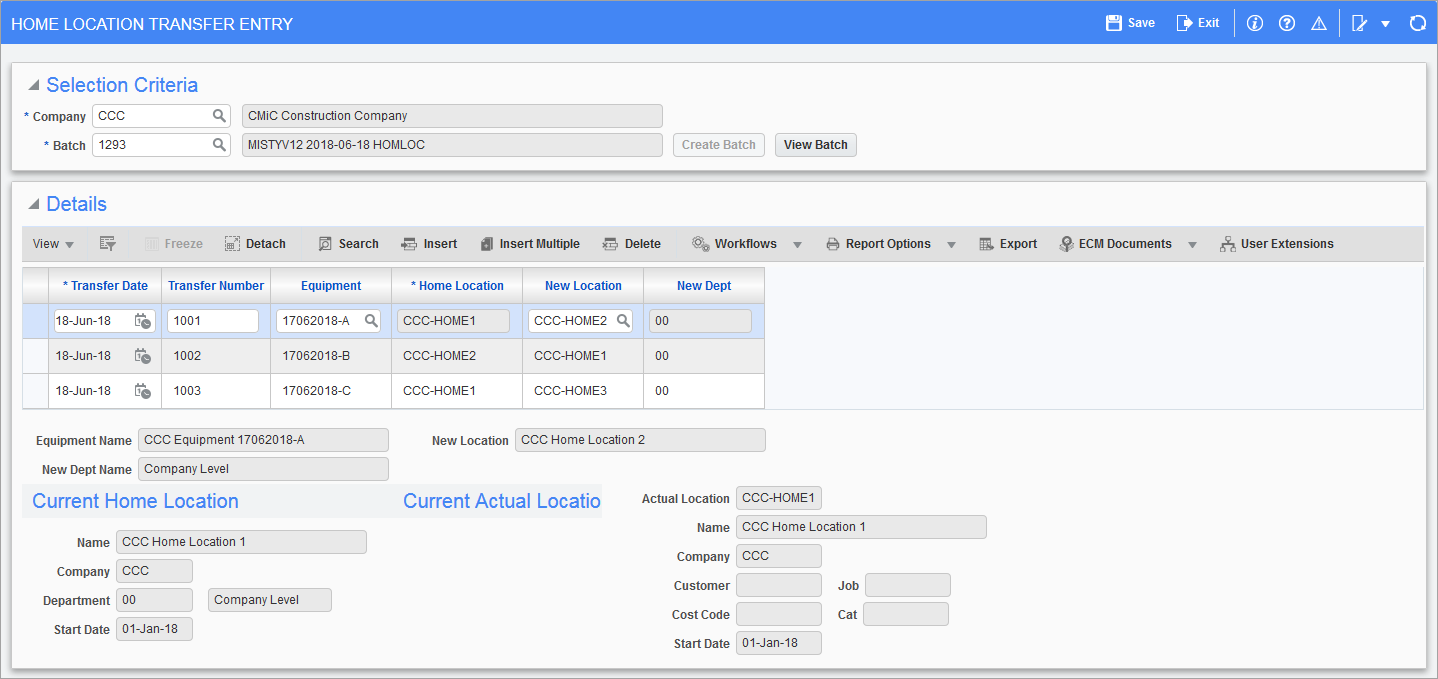Click the View Batch button

click(x=815, y=144)
